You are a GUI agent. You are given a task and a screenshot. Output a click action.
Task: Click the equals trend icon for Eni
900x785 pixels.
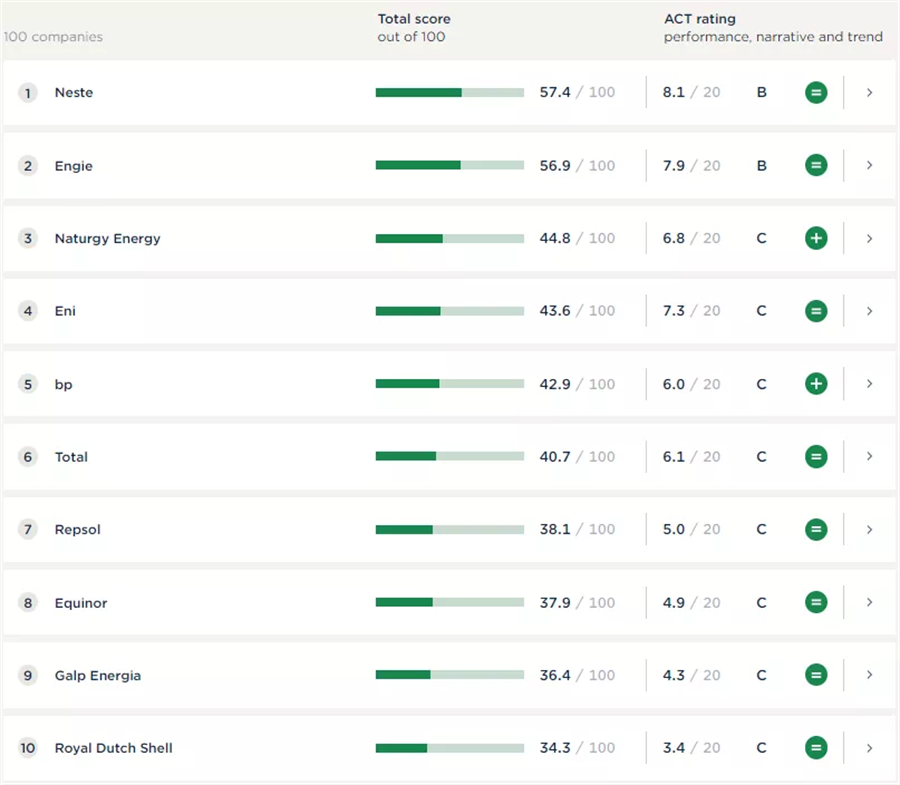[x=816, y=311]
